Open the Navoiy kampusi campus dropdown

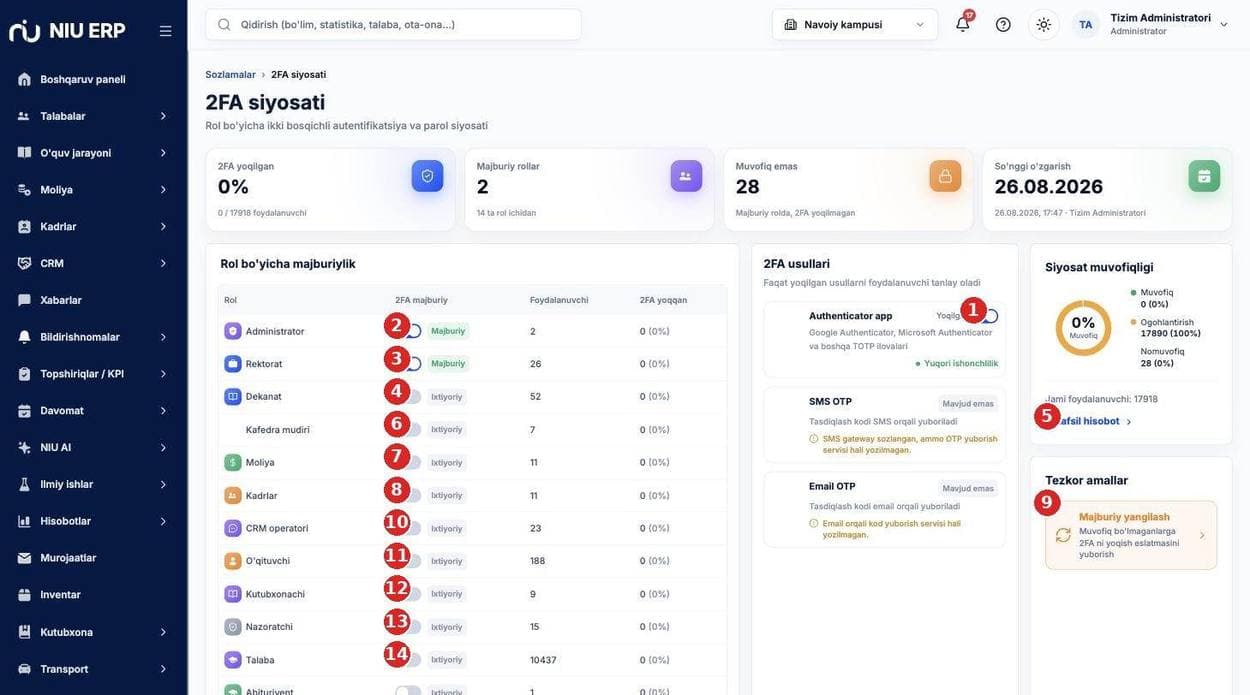[x=855, y=24]
